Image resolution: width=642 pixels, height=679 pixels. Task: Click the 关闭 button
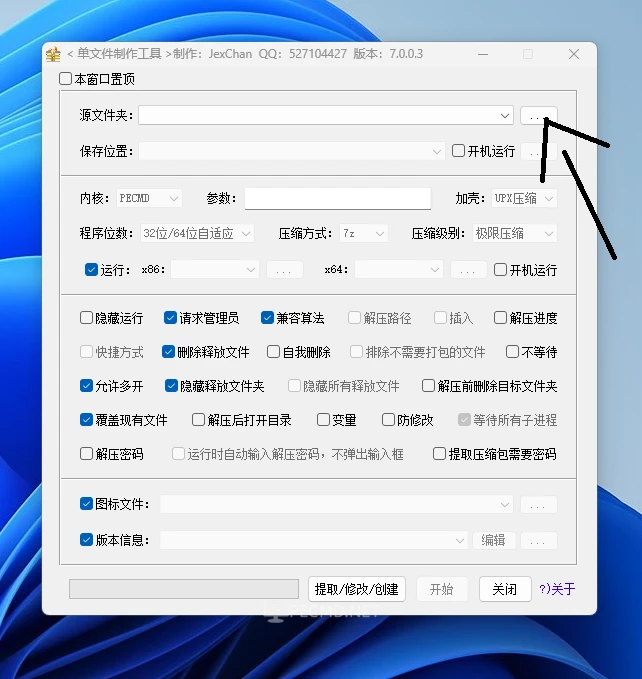pyautogui.click(x=505, y=589)
